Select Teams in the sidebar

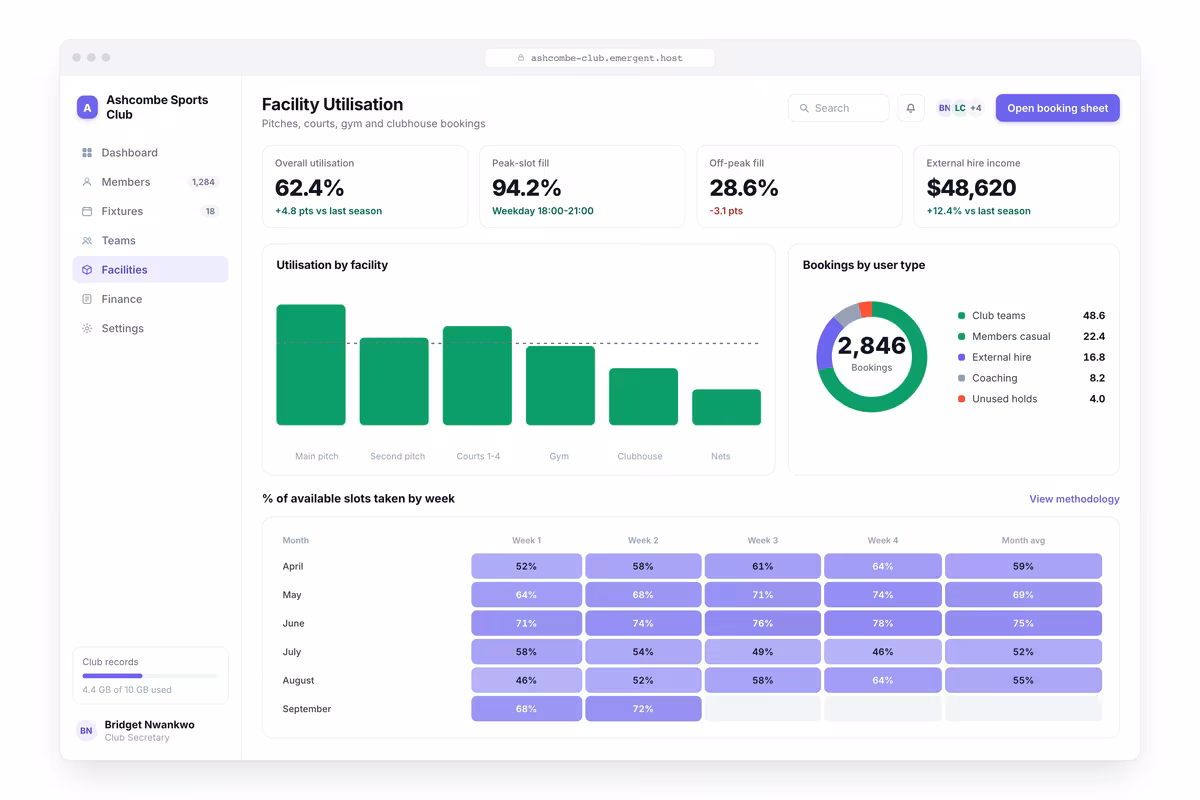(150, 241)
